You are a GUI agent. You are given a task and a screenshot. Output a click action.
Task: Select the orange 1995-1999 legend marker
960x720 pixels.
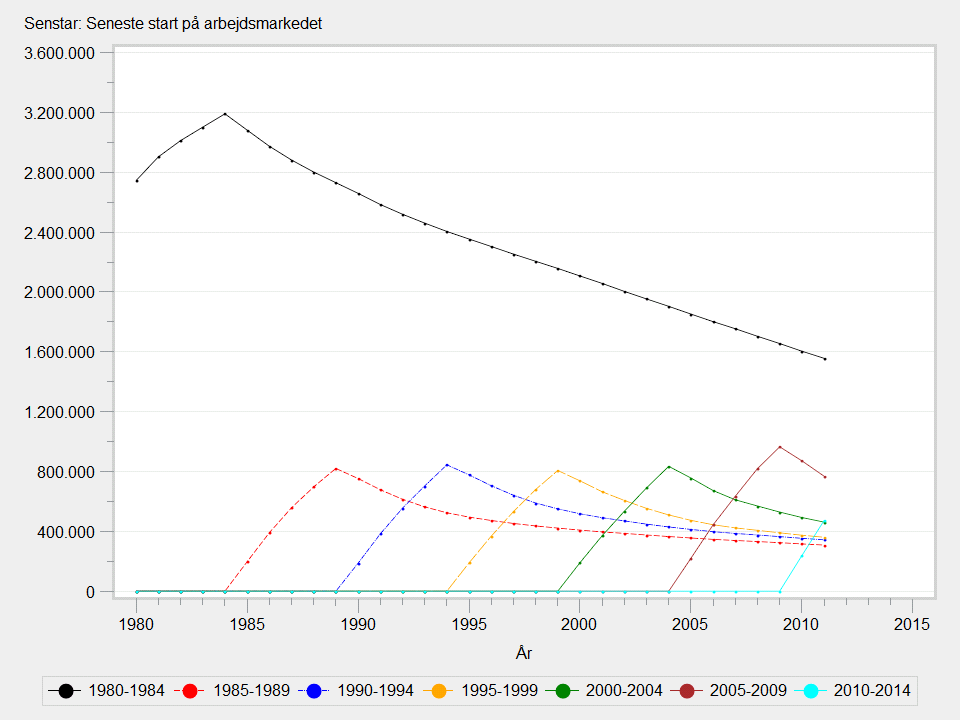coord(441,690)
